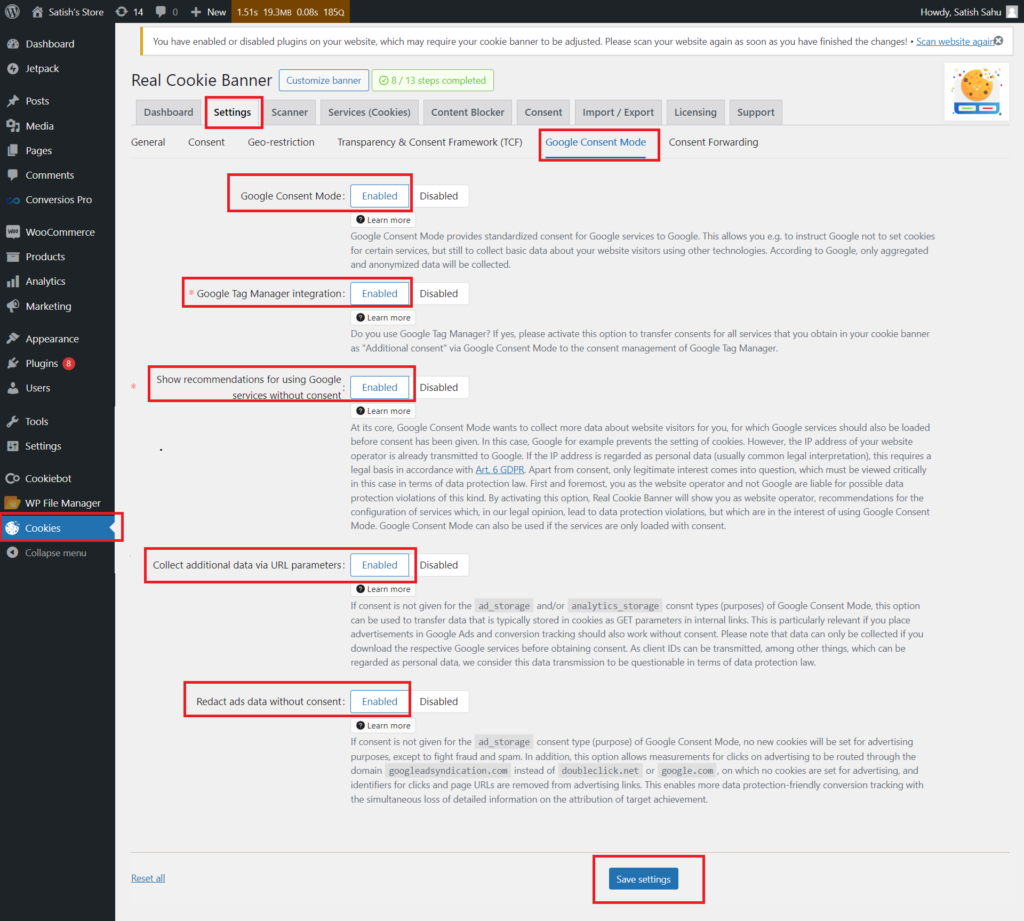Switch to the Settings tab
The height and width of the screenshot is (921, 1024).
click(x=232, y=112)
